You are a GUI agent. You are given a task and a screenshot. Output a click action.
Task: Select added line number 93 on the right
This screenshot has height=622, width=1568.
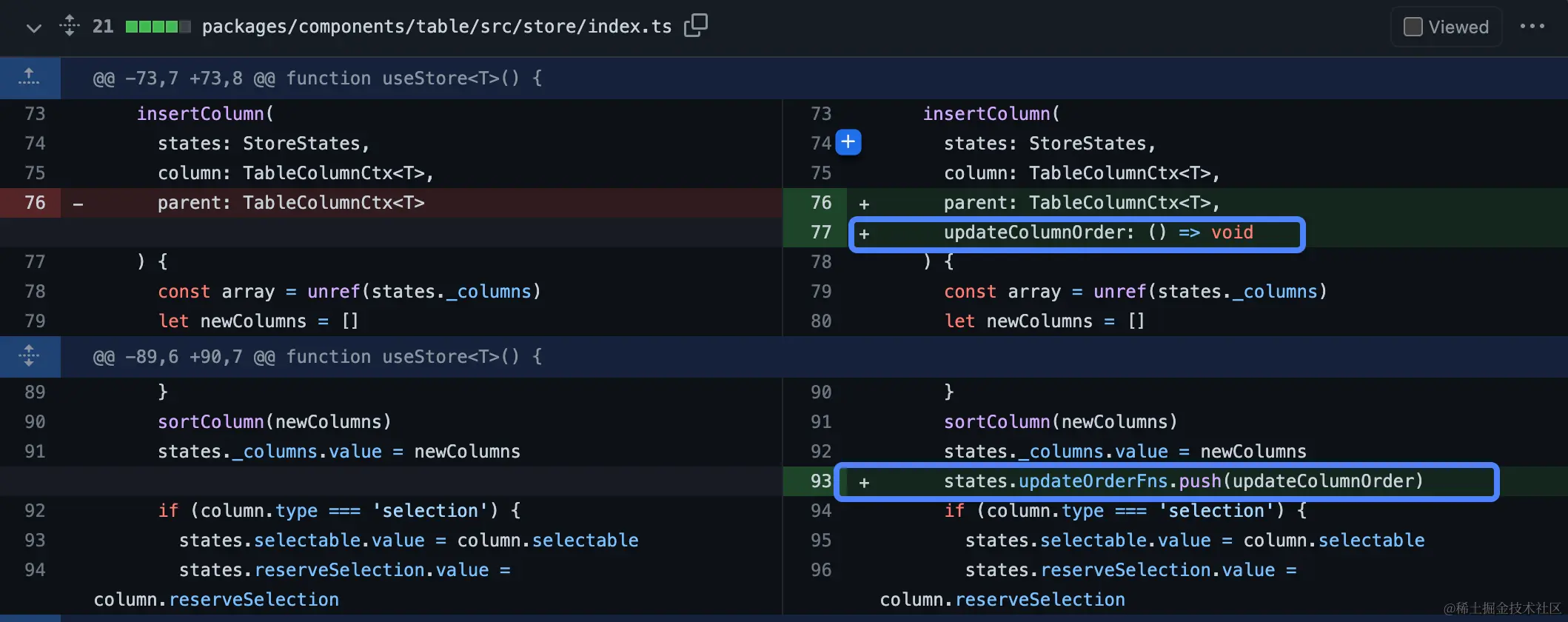point(821,481)
